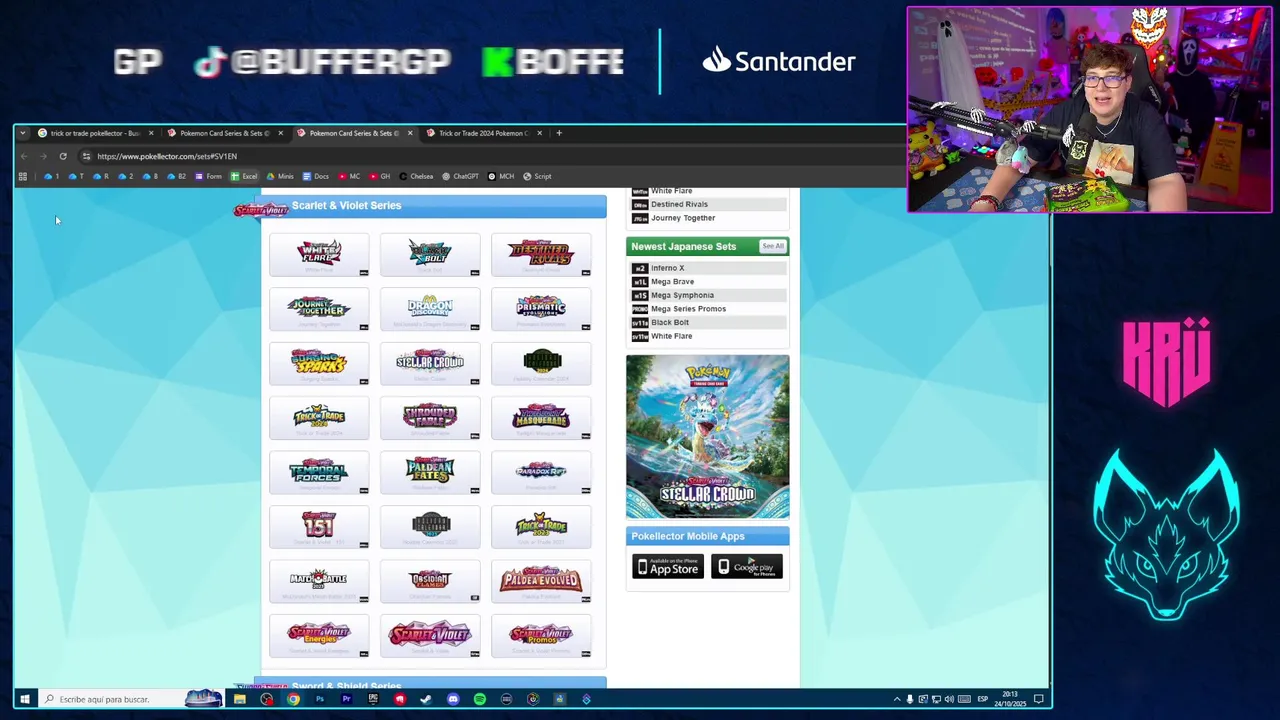The height and width of the screenshot is (720, 1280).
Task: Open the Journey Together set tile
Action: point(319,309)
